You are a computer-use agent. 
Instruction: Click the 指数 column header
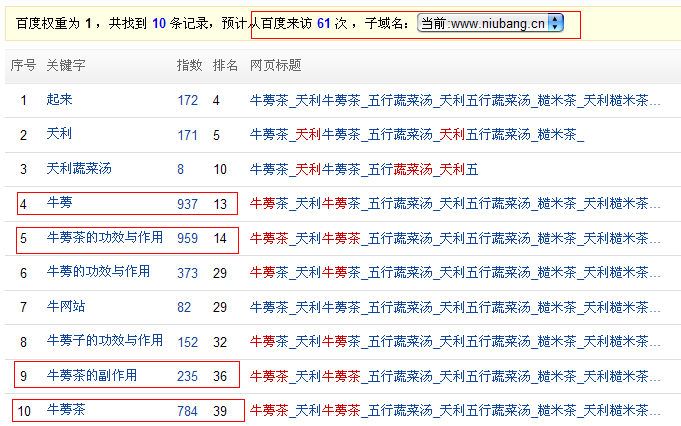point(189,66)
